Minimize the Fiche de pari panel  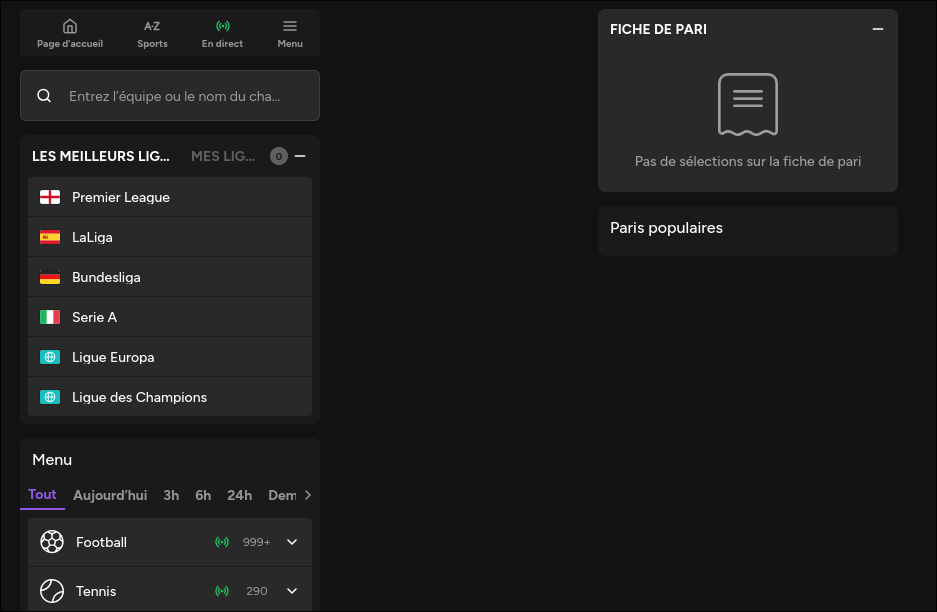coord(878,29)
